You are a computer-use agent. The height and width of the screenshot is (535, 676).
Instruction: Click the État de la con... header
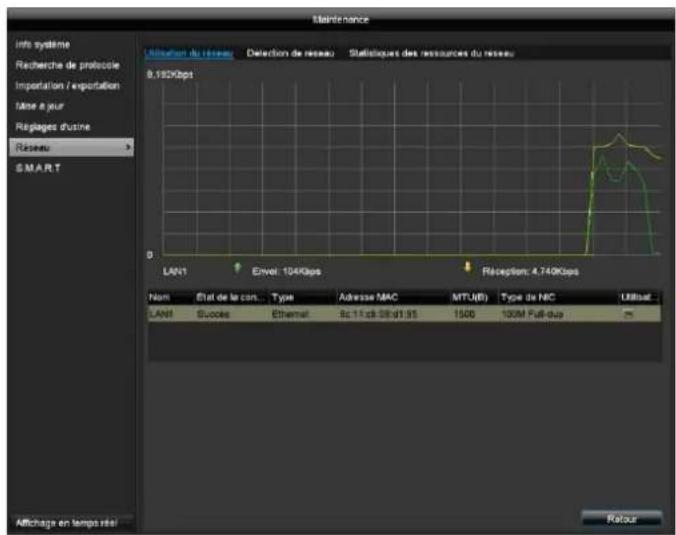[230, 297]
